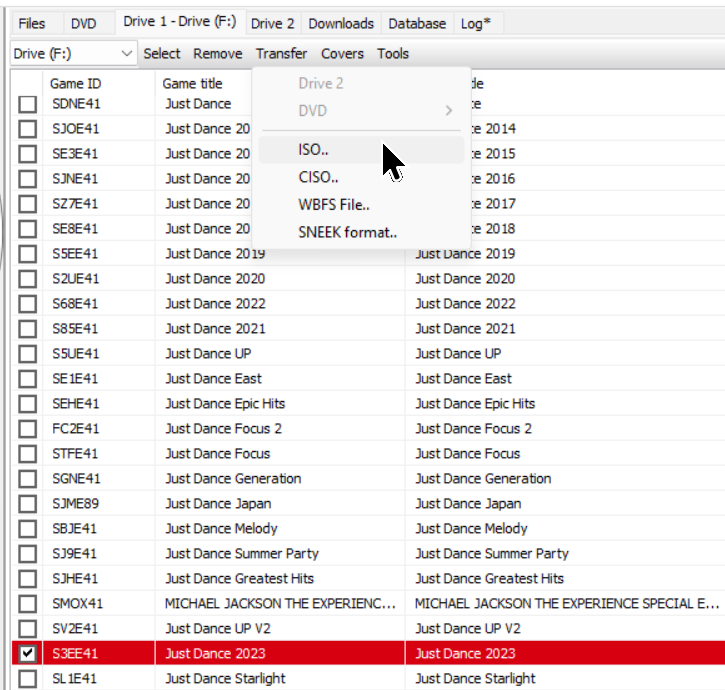Select the Just Dance 2022 game title

pyautogui.click(x=215, y=304)
